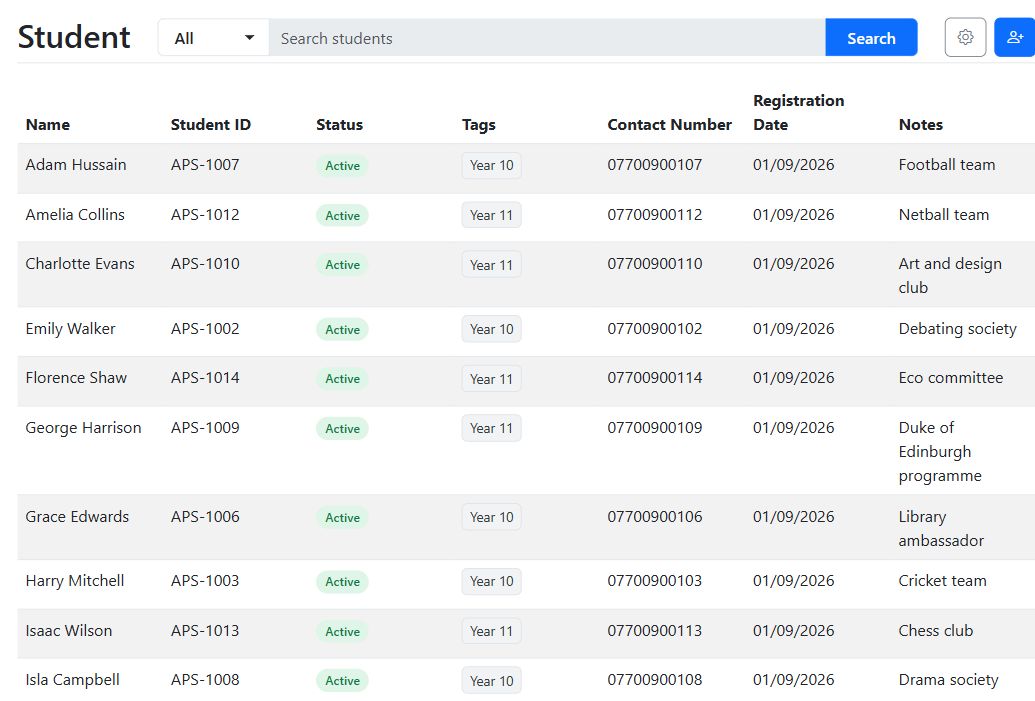This screenshot has height=701, width=1035.
Task: Click the Status column header
Action: point(339,125)
